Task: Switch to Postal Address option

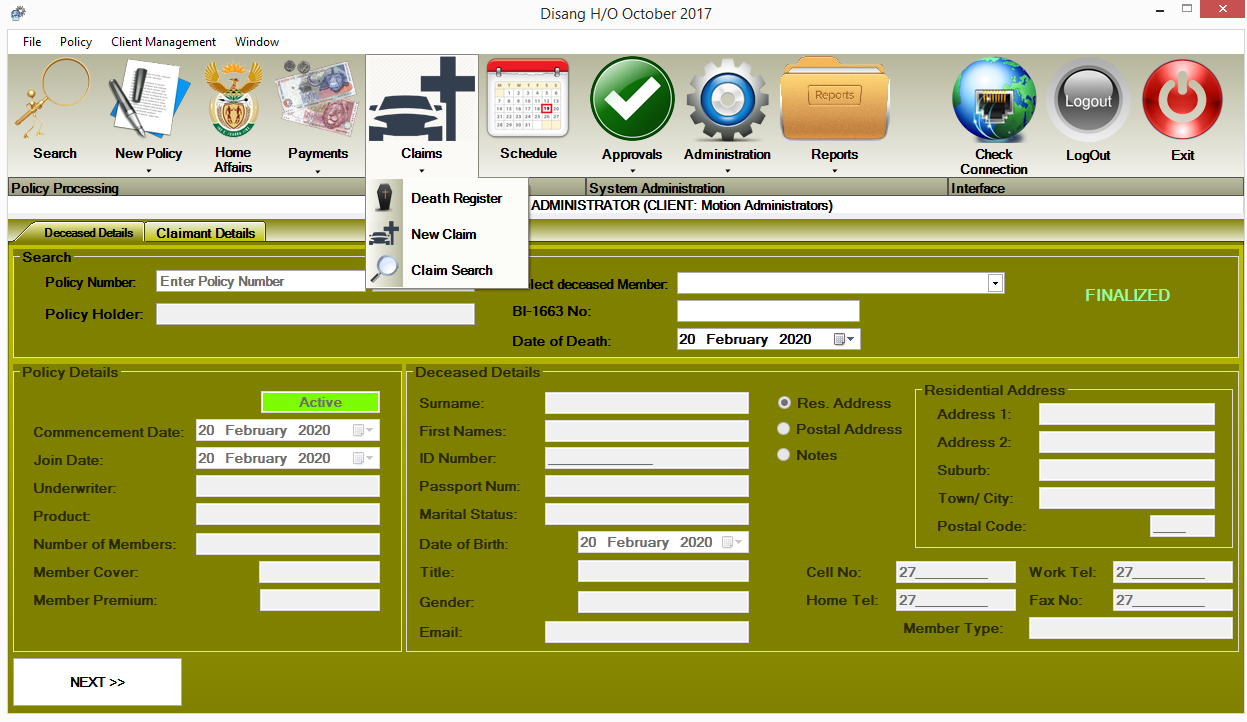Action: click(783, 428)
